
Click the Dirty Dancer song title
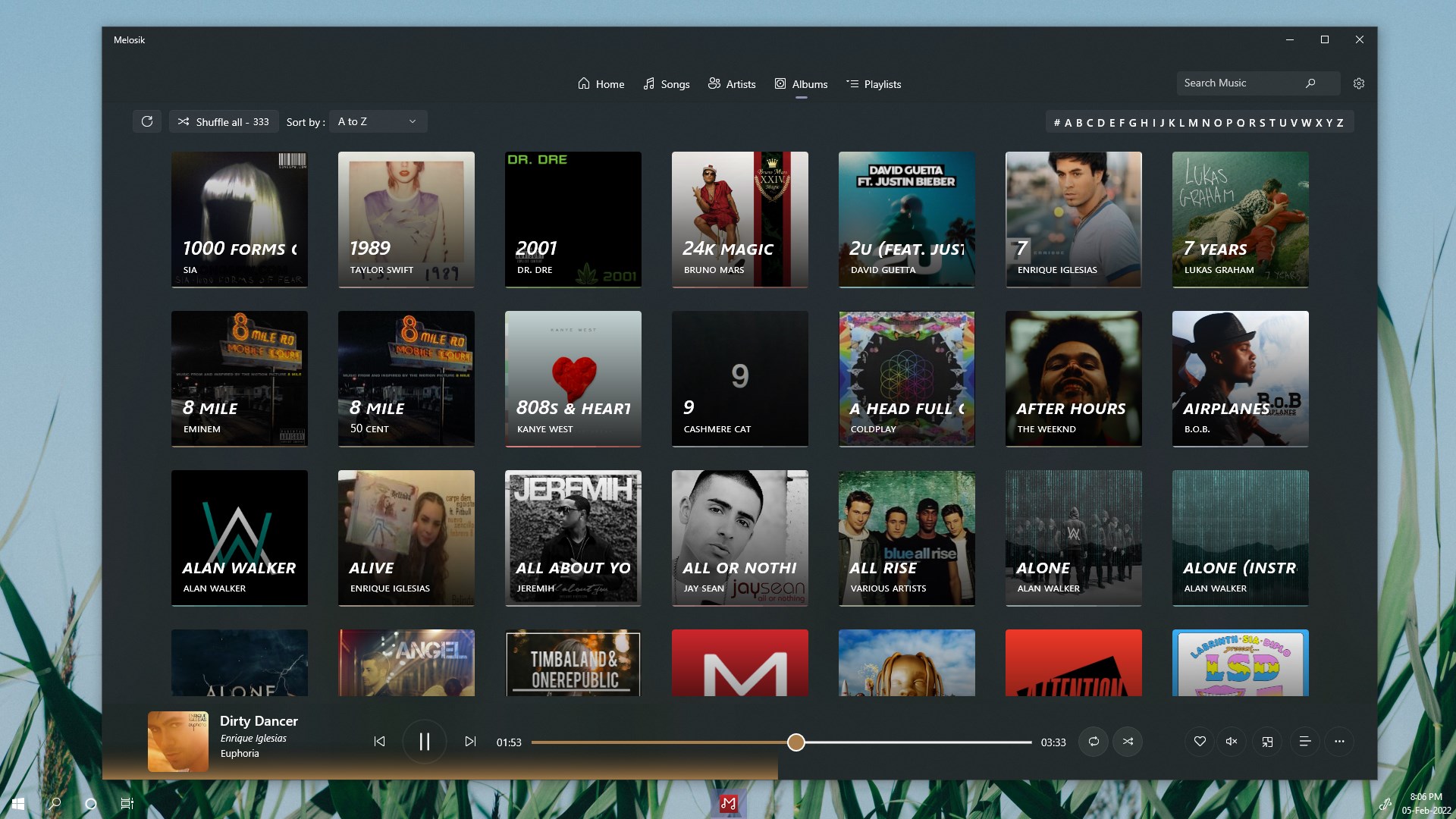click(259, 721)
